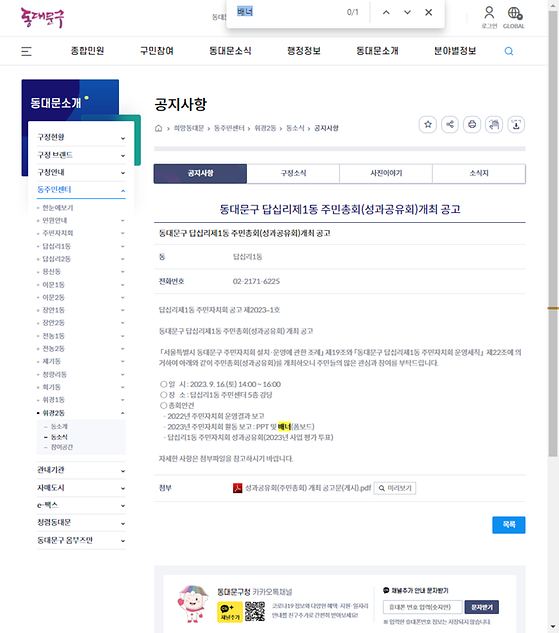Open the GLOBAL language globe icon
559x633 pixels.
coord(514,17)
